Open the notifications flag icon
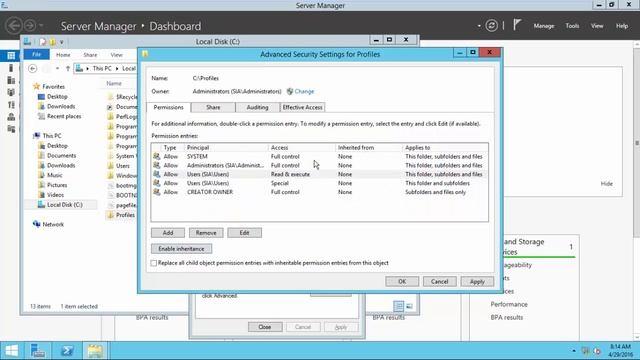 tap(517, 25)
